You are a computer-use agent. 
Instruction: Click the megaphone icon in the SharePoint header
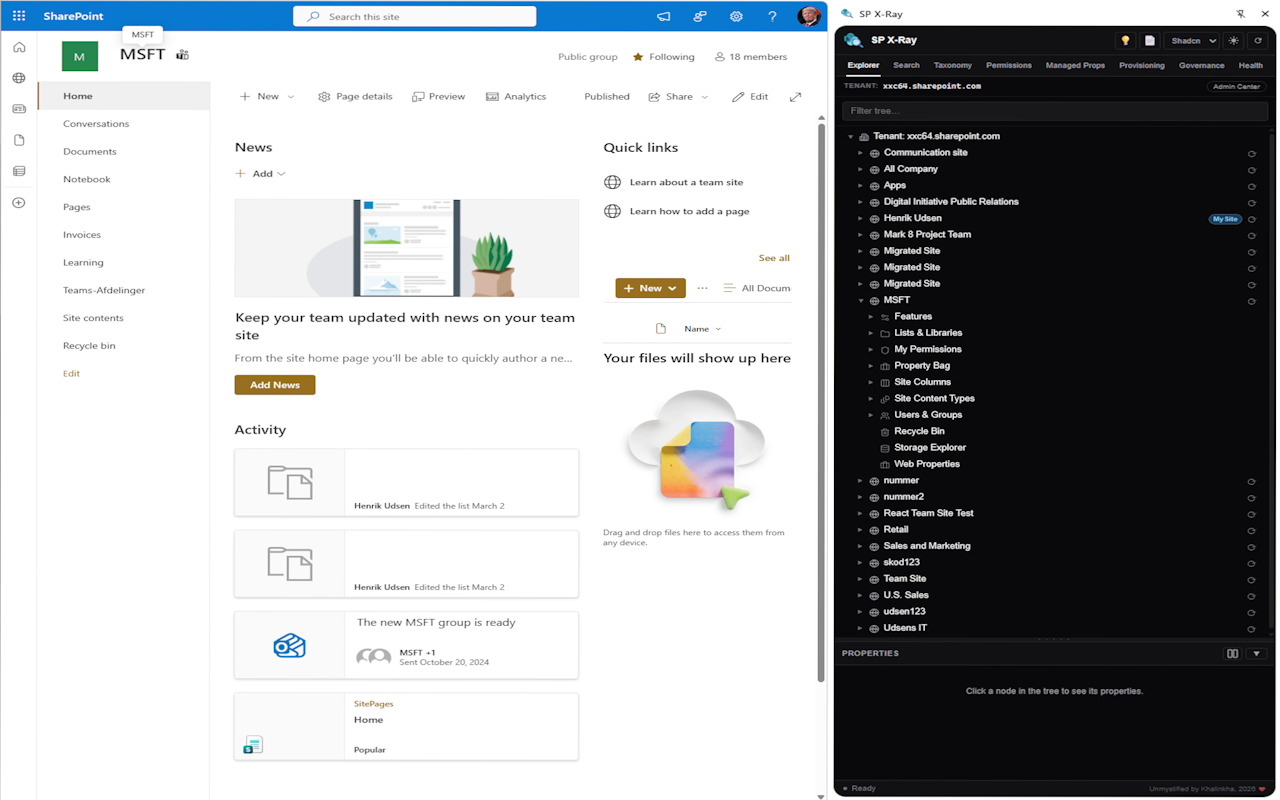tap(663, 16)
